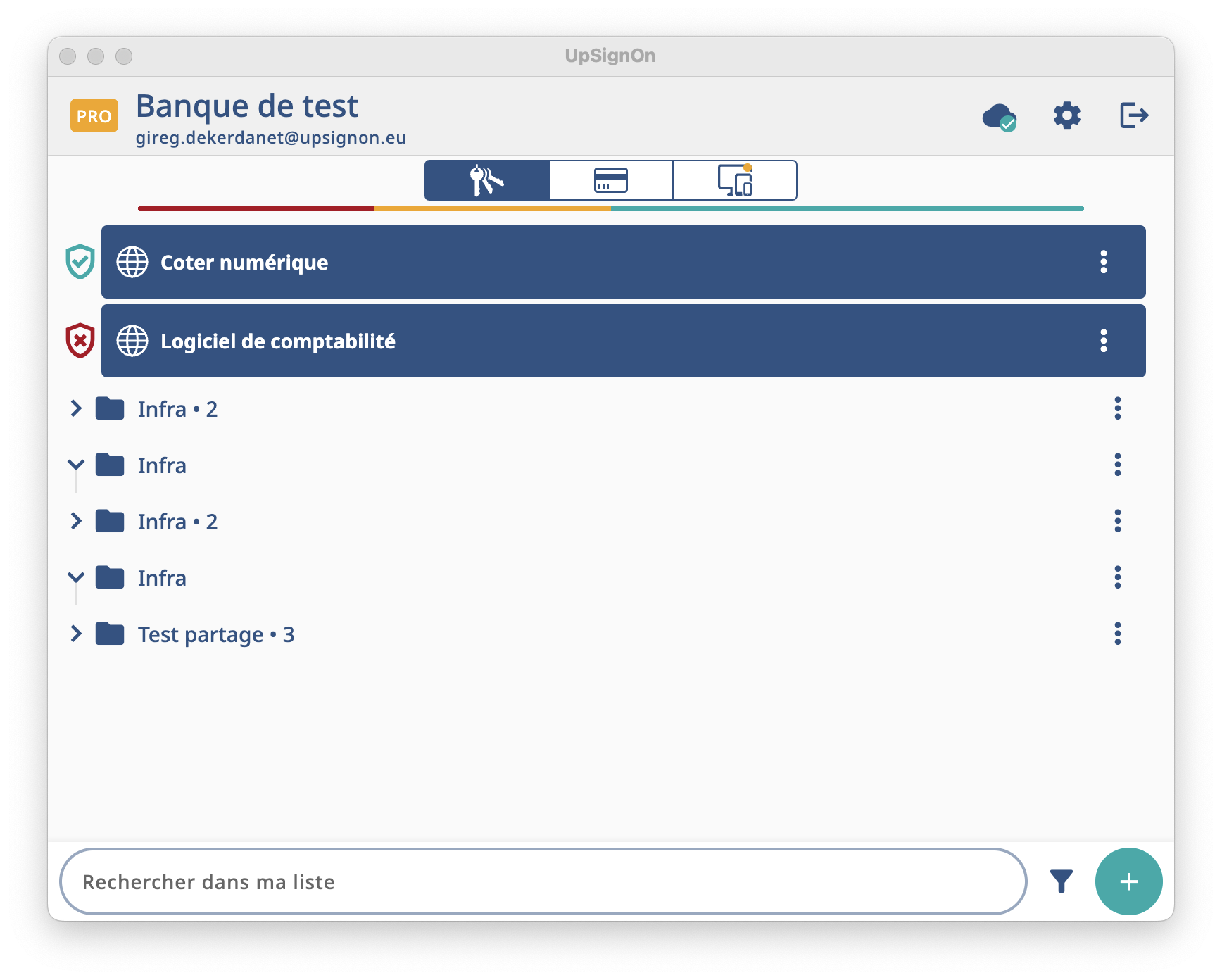Click the green shield next to Coter numérique
Image resolution: width=1222 pixels, height=980 pixels.
click(x=80, y=262)
